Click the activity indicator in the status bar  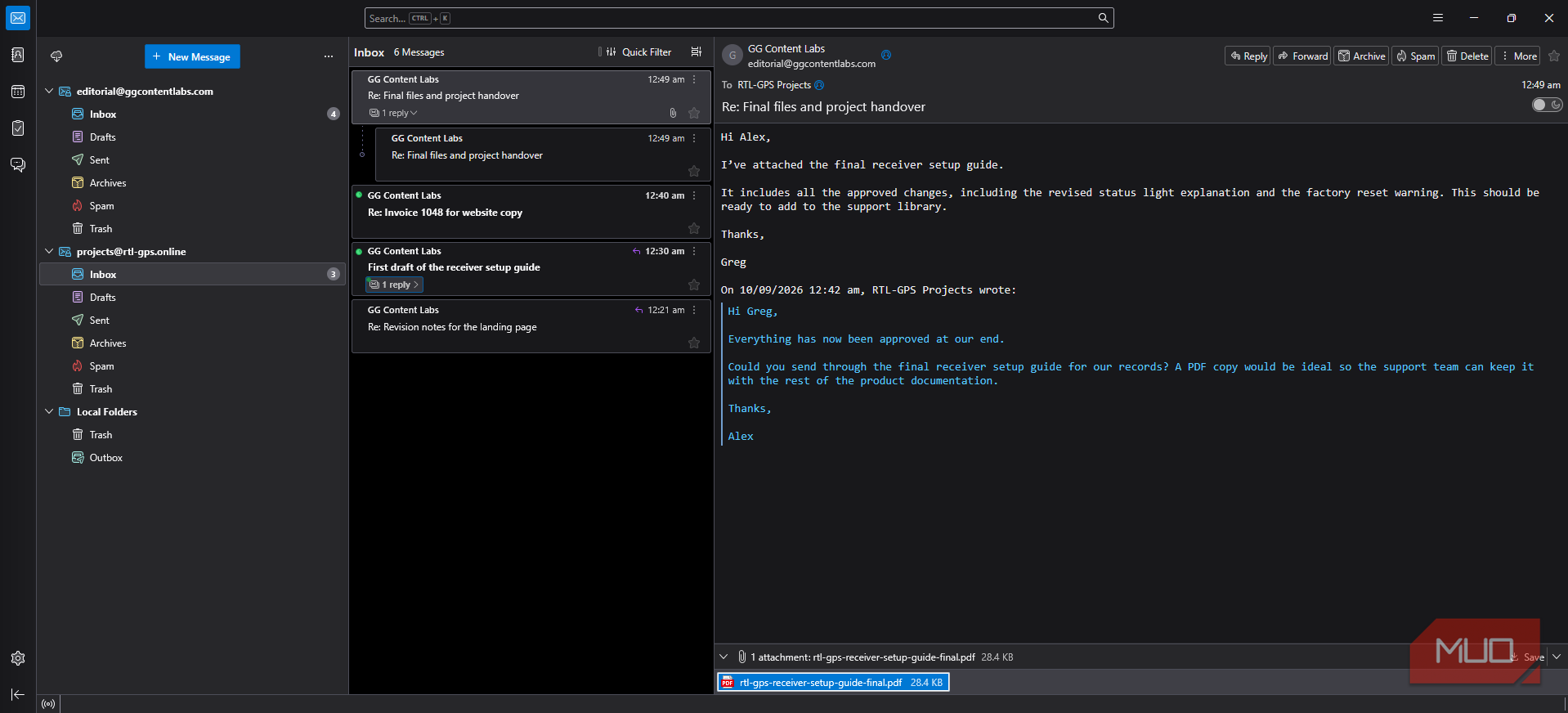(49, 703)
